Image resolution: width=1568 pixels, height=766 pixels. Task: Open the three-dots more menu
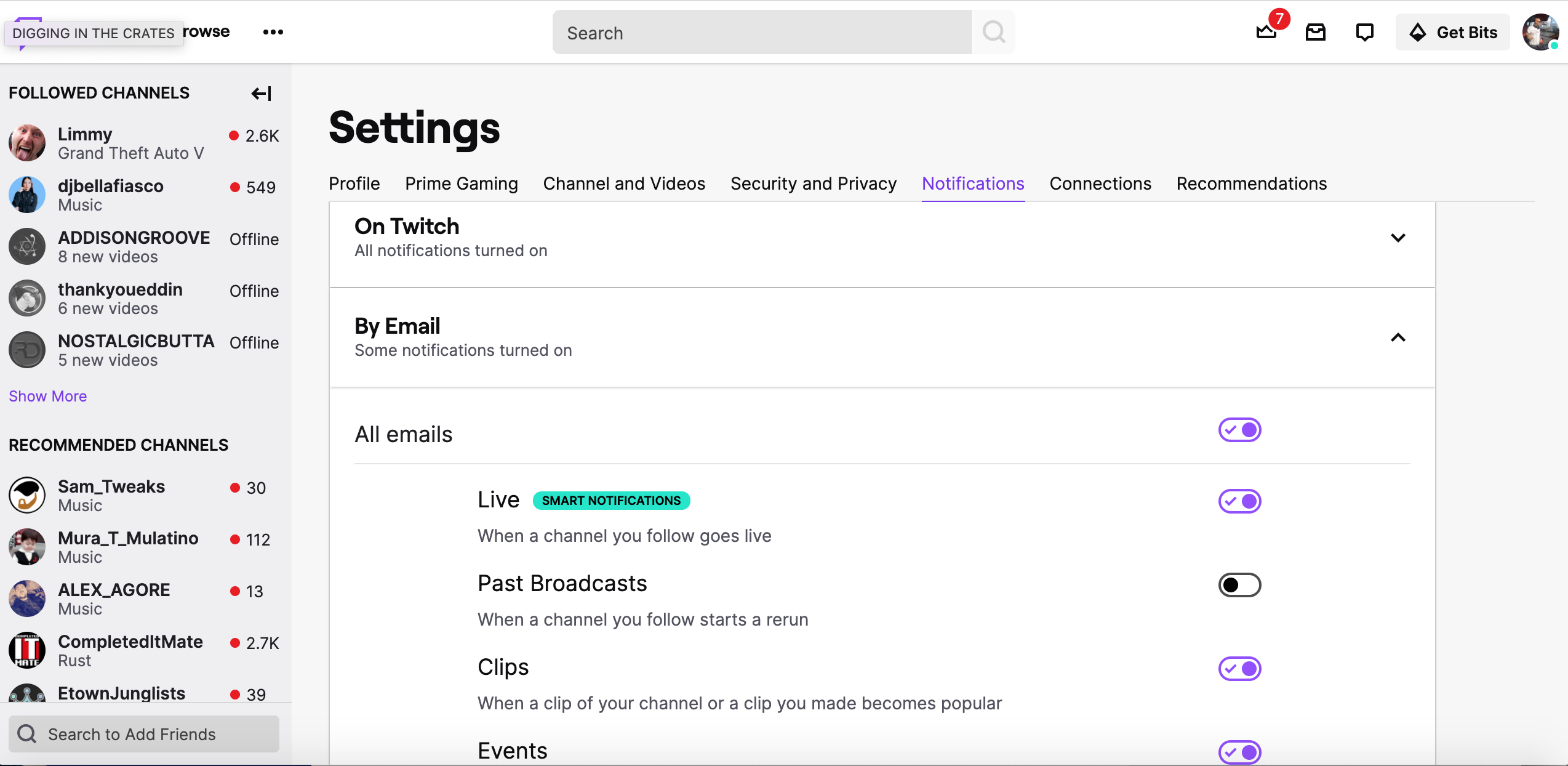coord(273,32)
